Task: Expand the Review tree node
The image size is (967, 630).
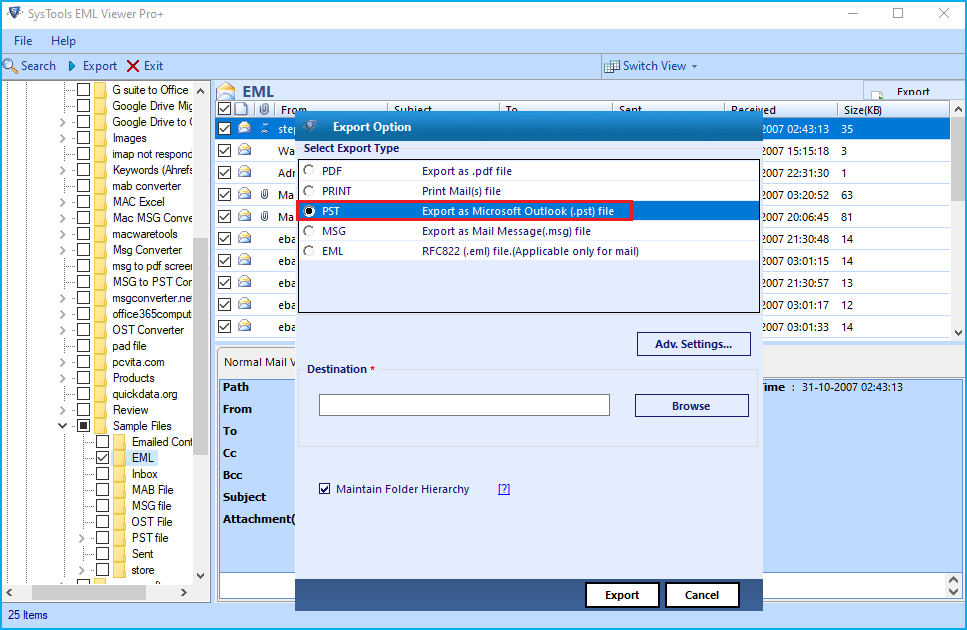Action: pos(62,410)
